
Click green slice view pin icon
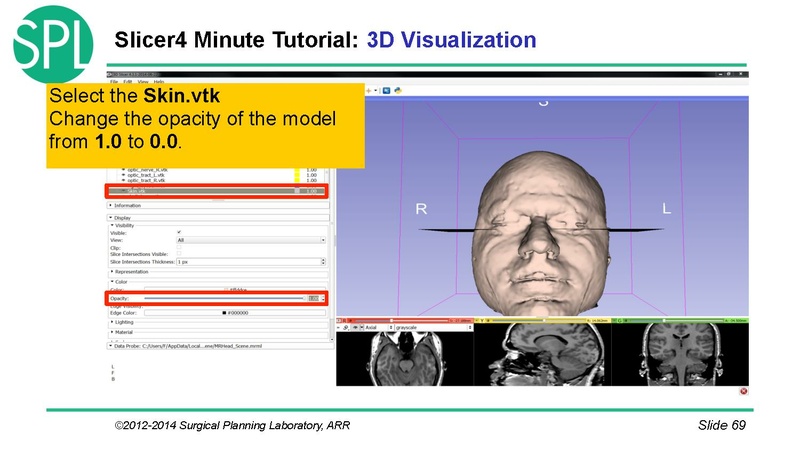615,321
